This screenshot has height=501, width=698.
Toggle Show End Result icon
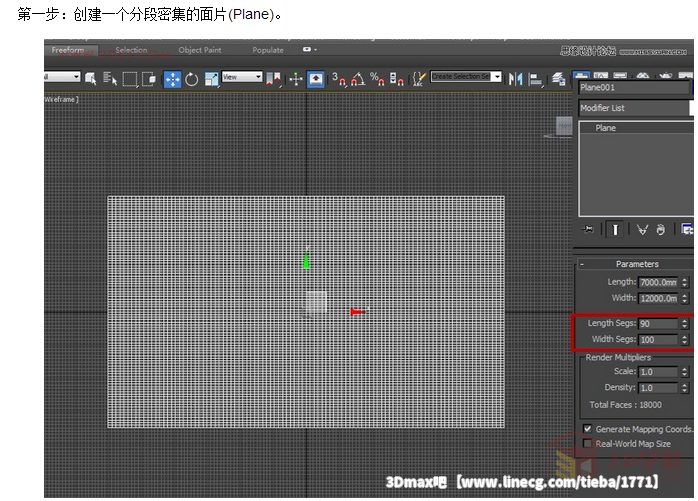(x=615, y=229)
